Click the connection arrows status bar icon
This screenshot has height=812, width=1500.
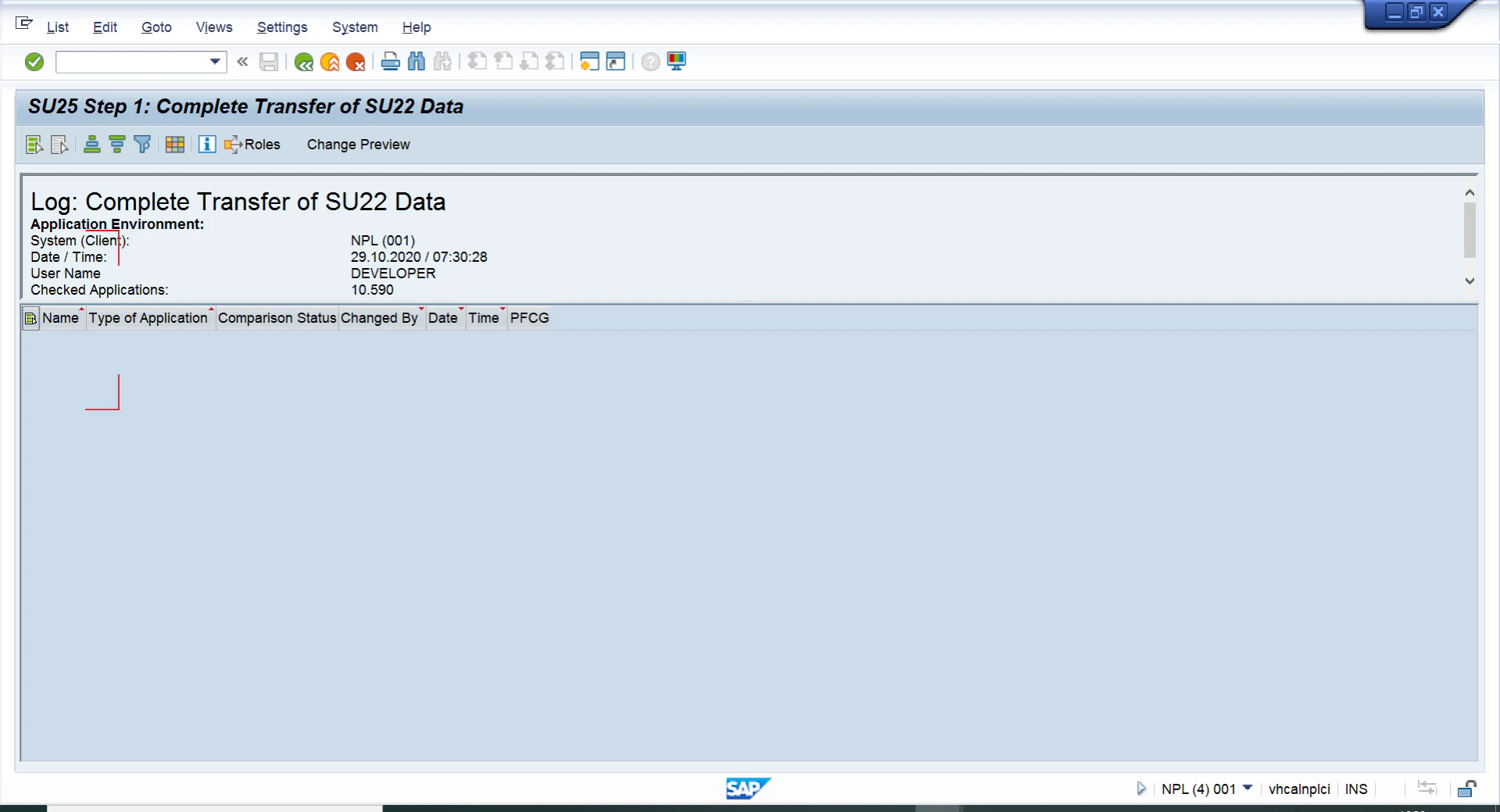[x=1427, y=788]
